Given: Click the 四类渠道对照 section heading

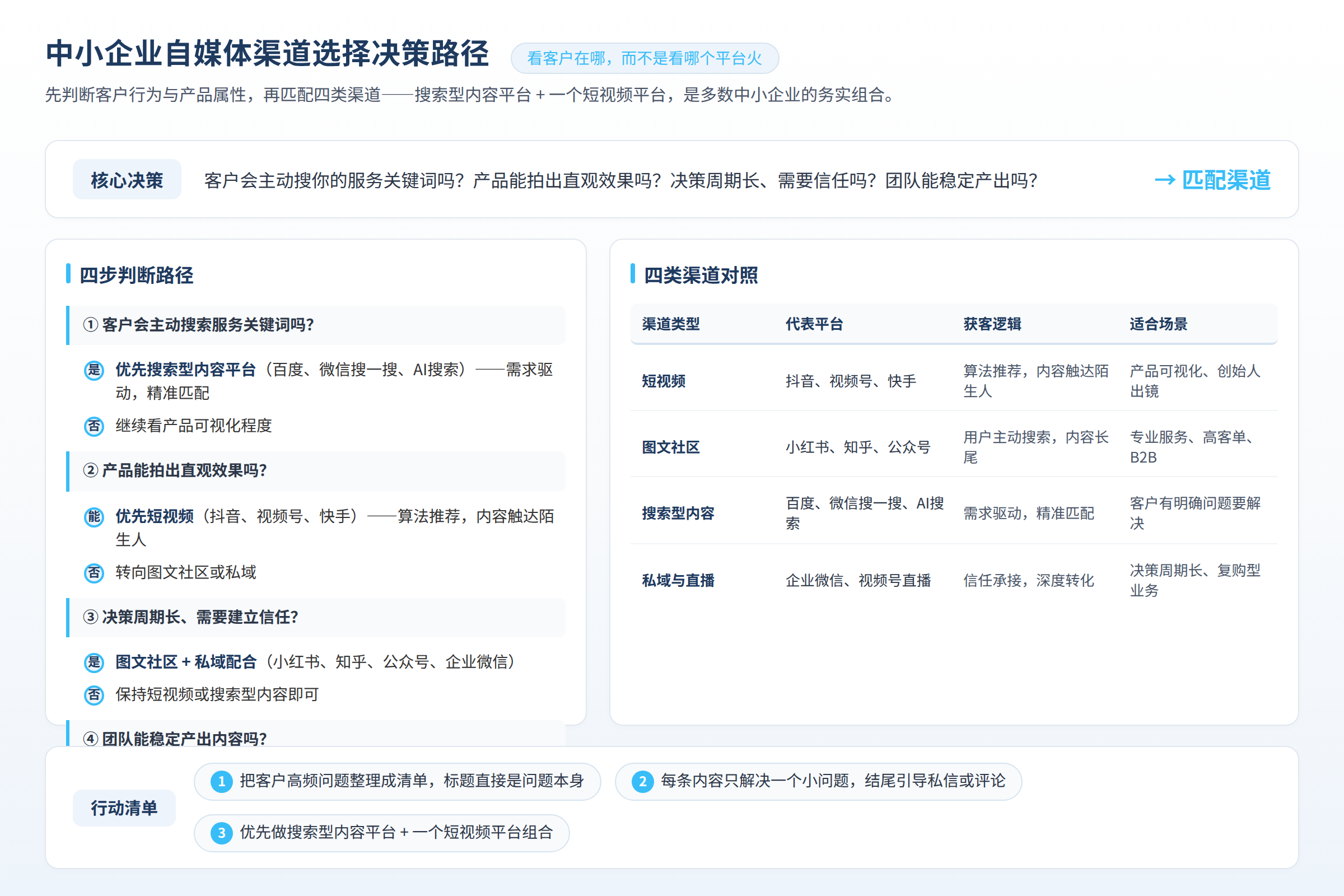Looking at the screenshot, I should pyautogui.click(x=701, y=276).
